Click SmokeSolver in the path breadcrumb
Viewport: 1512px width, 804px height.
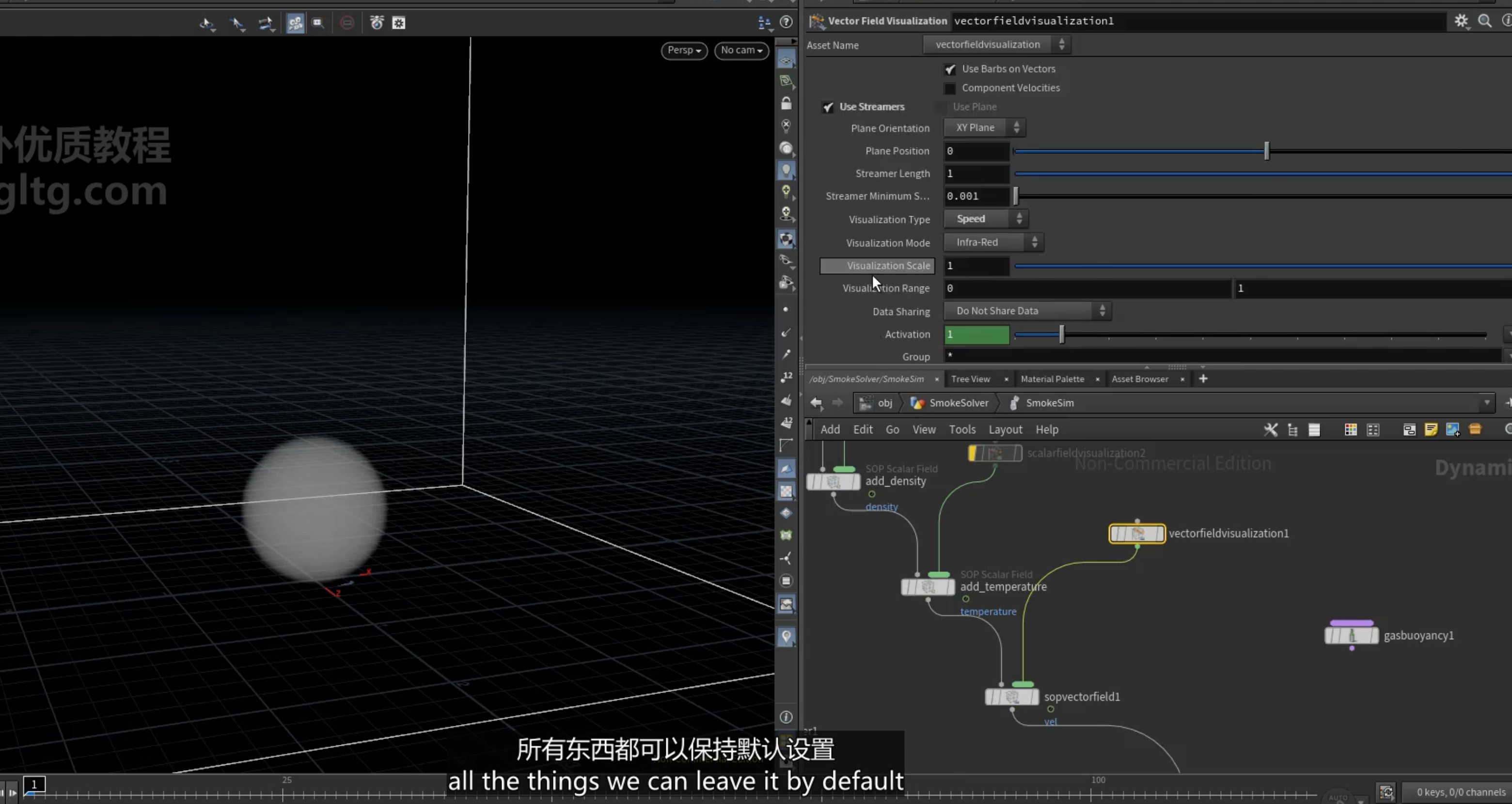[959, 403]
